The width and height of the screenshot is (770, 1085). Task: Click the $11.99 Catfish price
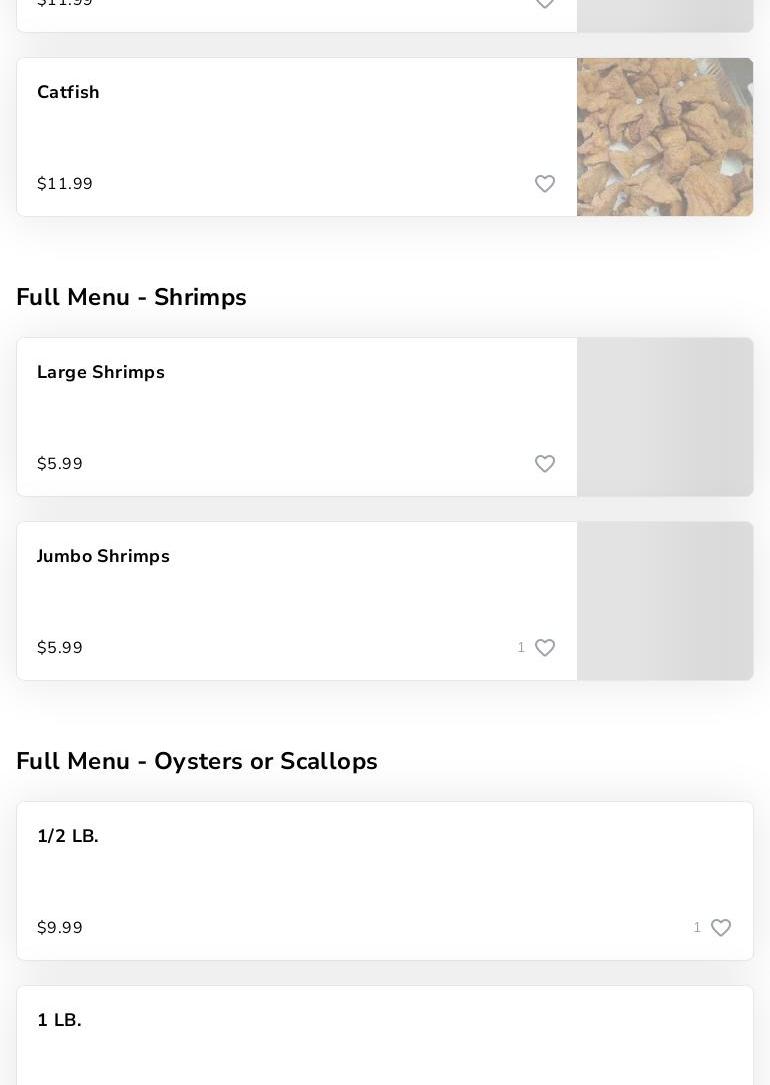pos(65,184)
